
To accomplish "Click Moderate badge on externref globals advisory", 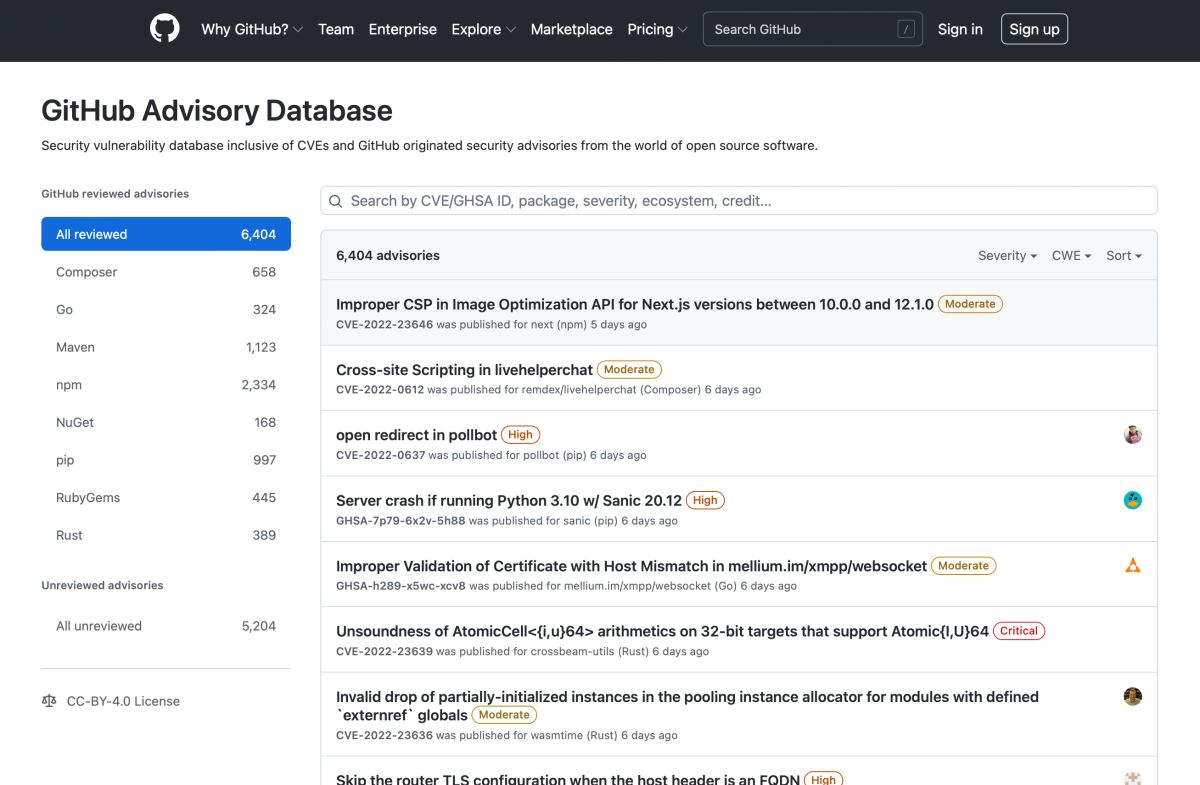I will tap(504, 715).
